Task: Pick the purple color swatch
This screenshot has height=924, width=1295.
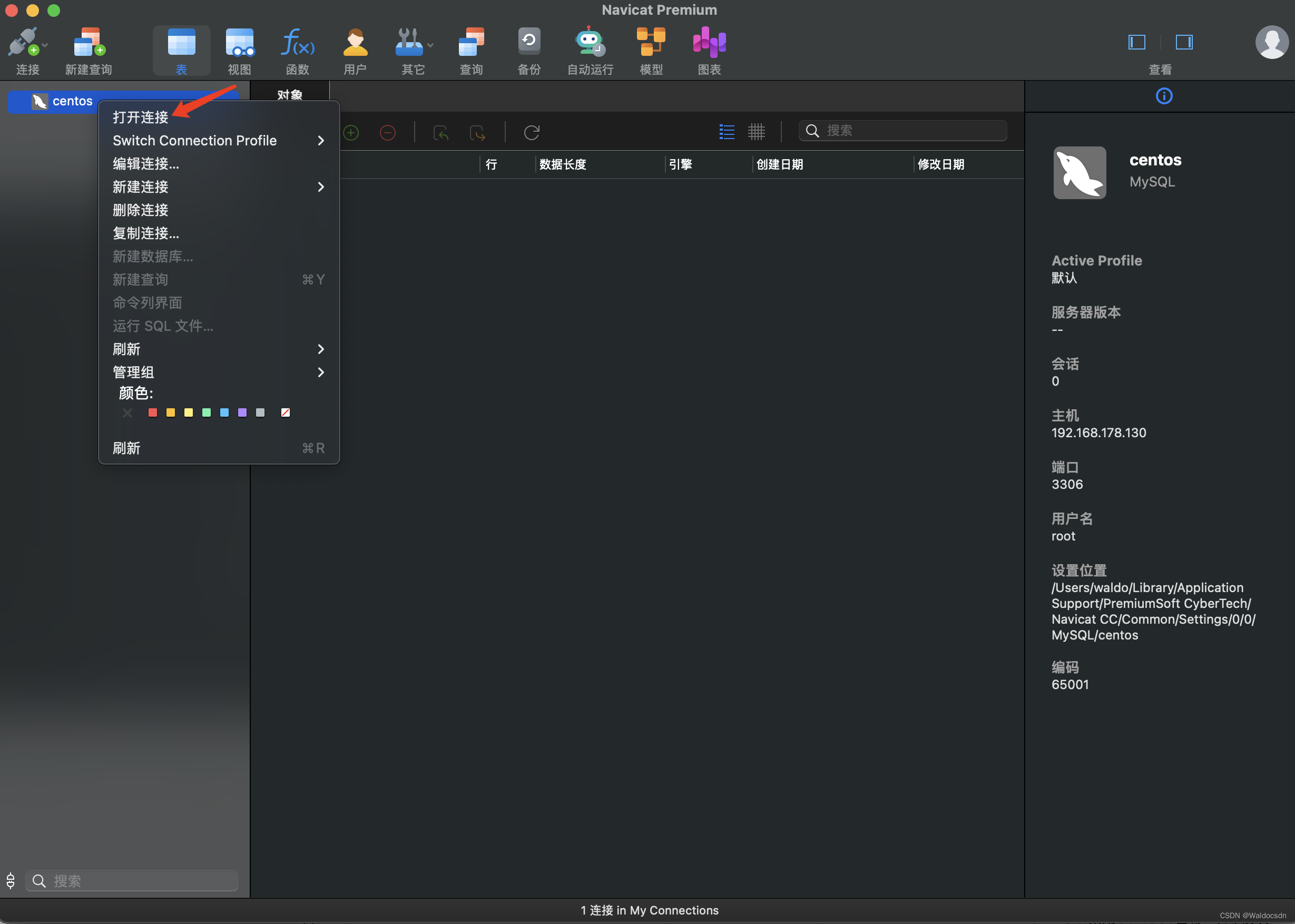Action: 242,412
